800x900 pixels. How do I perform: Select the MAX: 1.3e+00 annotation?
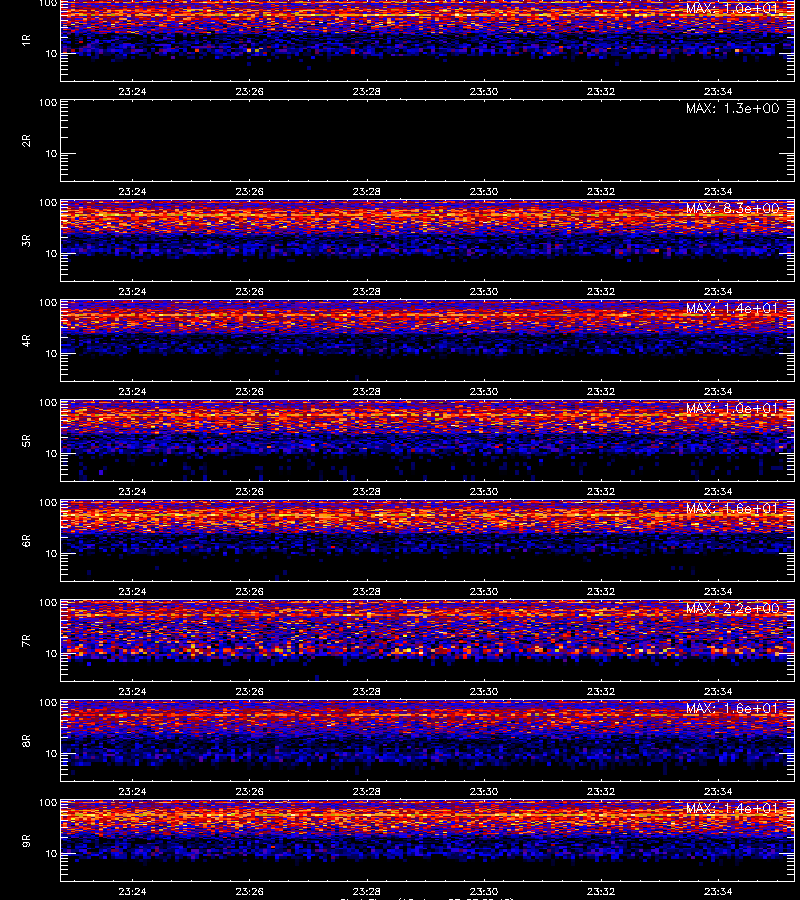(732, 108)
